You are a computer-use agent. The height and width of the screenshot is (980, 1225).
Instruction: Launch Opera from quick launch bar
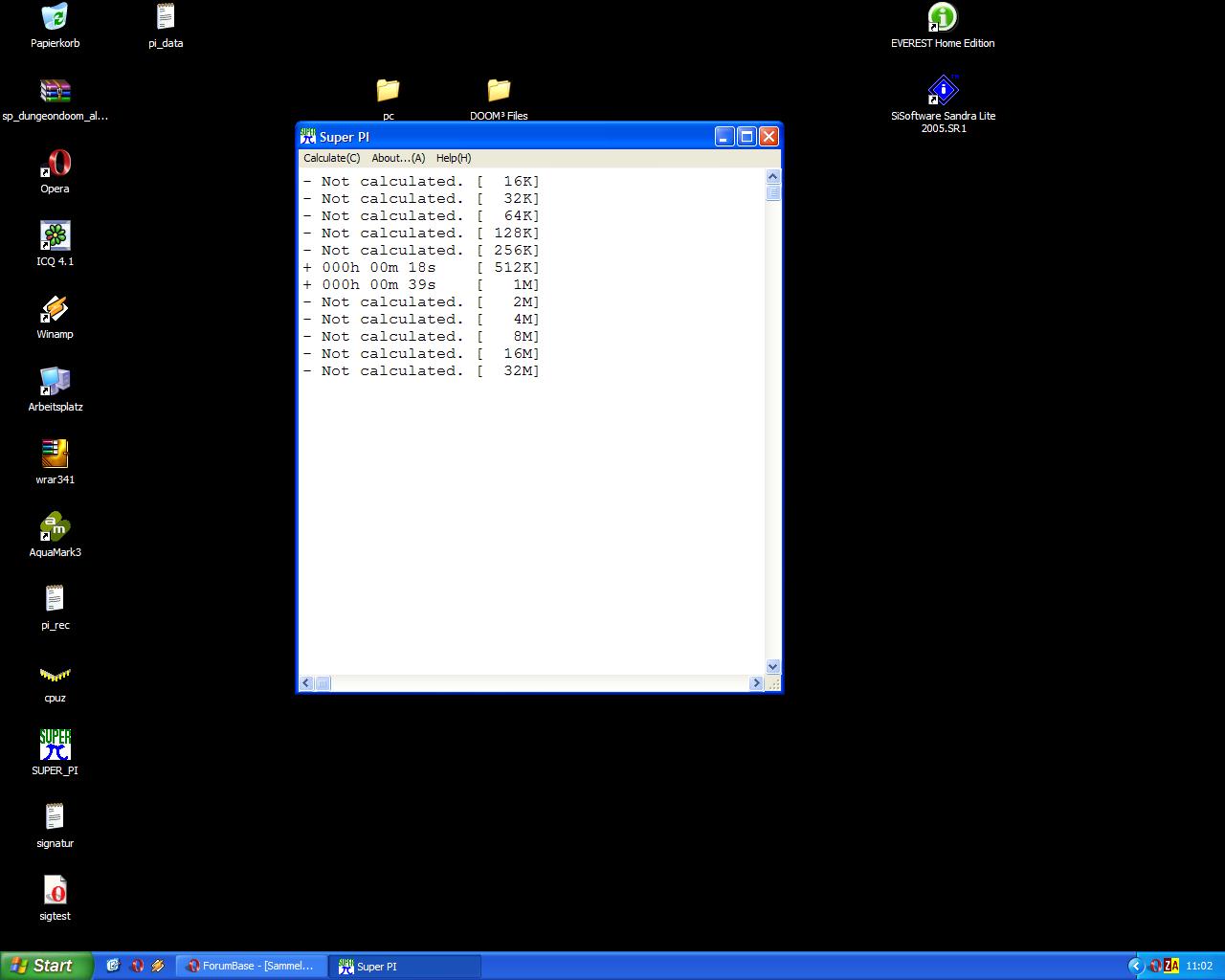(136, 966)
